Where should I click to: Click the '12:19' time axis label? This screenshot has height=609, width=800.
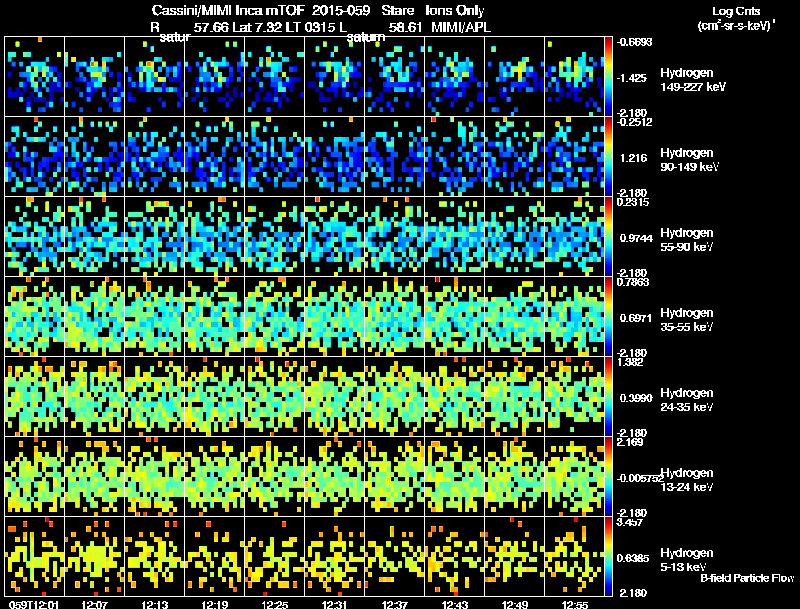[214, 605]
